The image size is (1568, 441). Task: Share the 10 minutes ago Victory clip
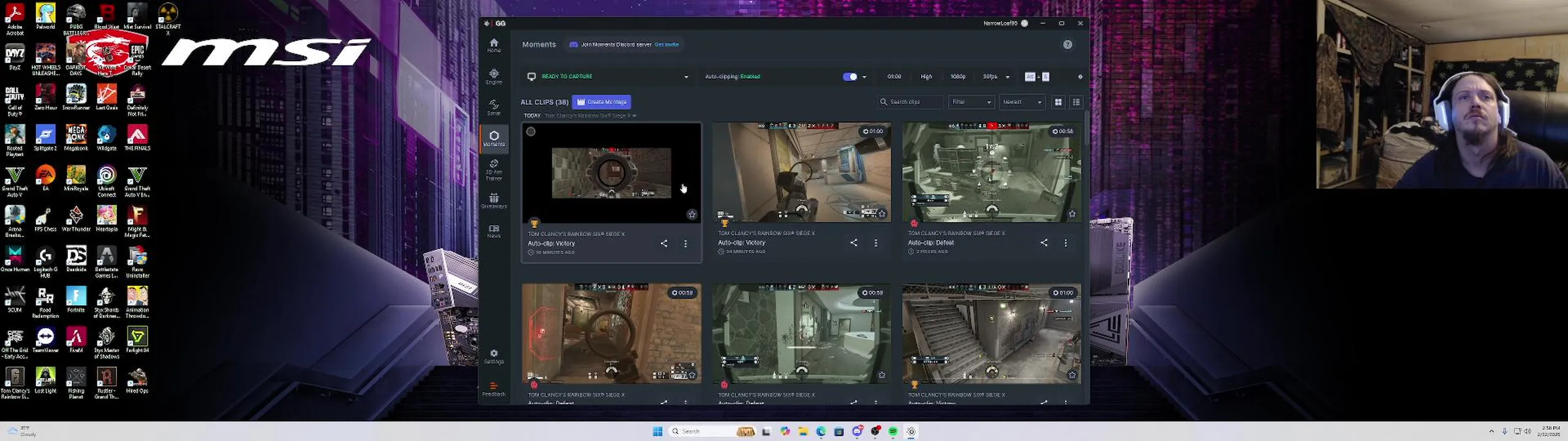coord(664,243)
